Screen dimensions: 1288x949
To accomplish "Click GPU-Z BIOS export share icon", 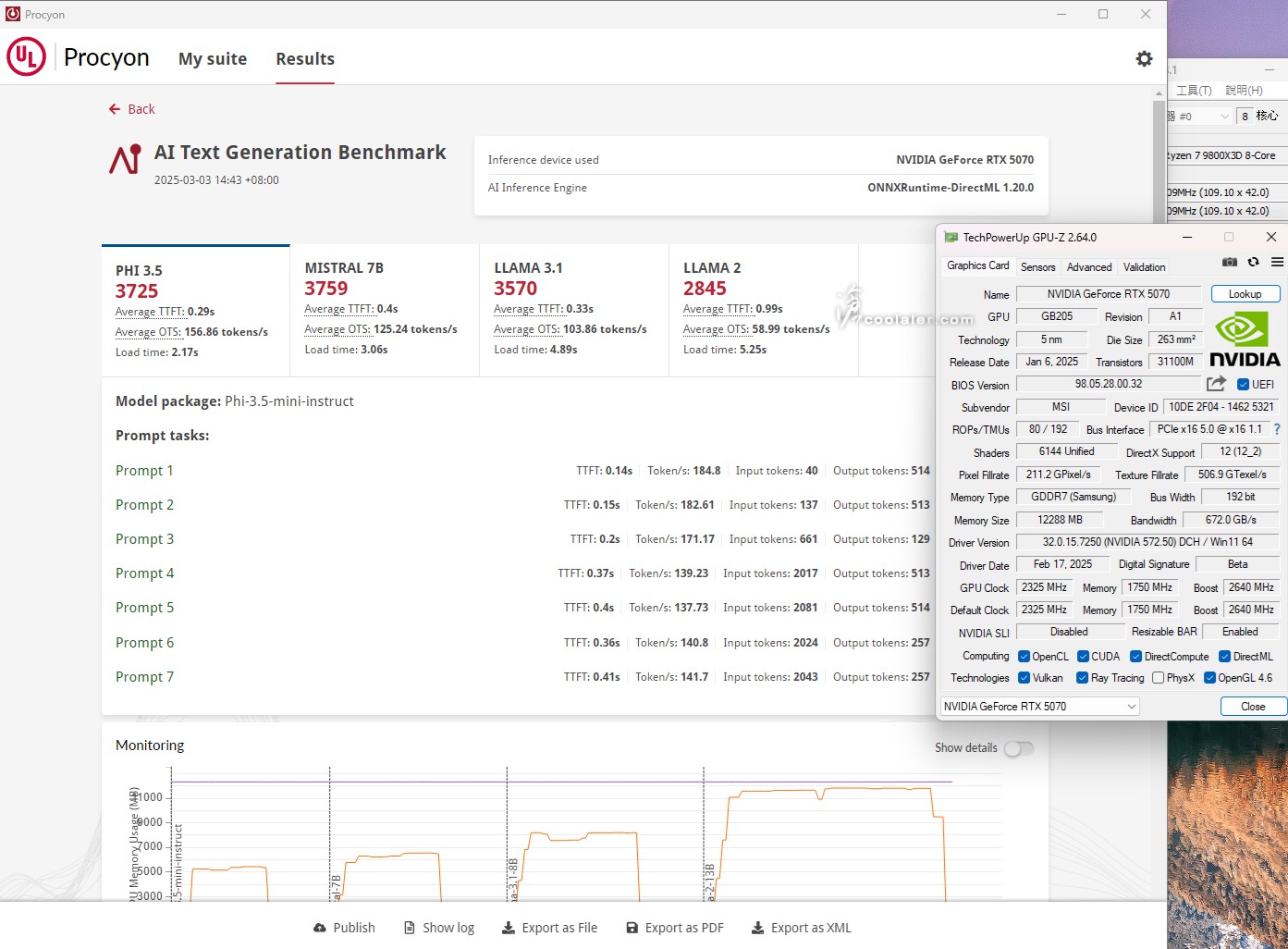I will (1217, 384).
